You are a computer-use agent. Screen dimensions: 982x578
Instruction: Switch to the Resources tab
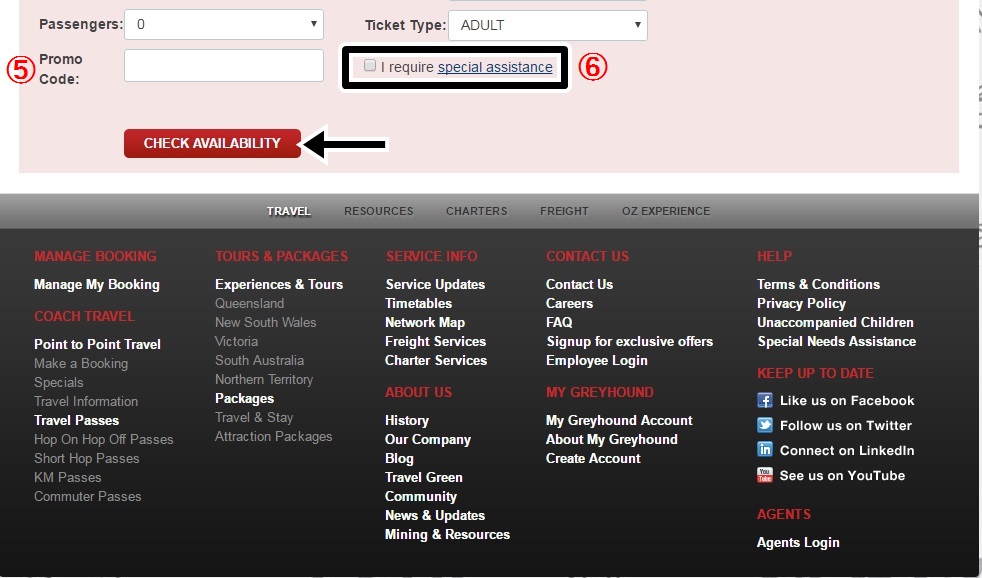[378, 211]
